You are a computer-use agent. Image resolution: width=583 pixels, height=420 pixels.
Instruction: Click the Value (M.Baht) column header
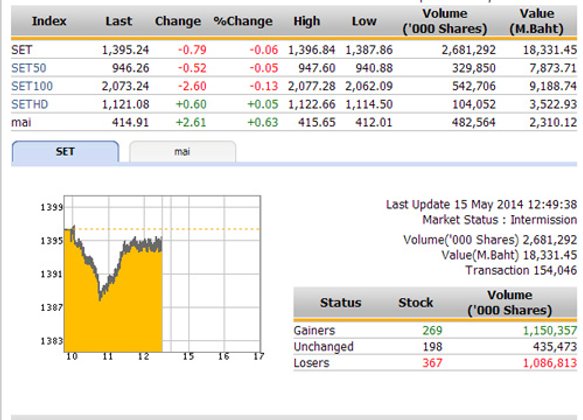pyautogui.click(x=537, y=21)
